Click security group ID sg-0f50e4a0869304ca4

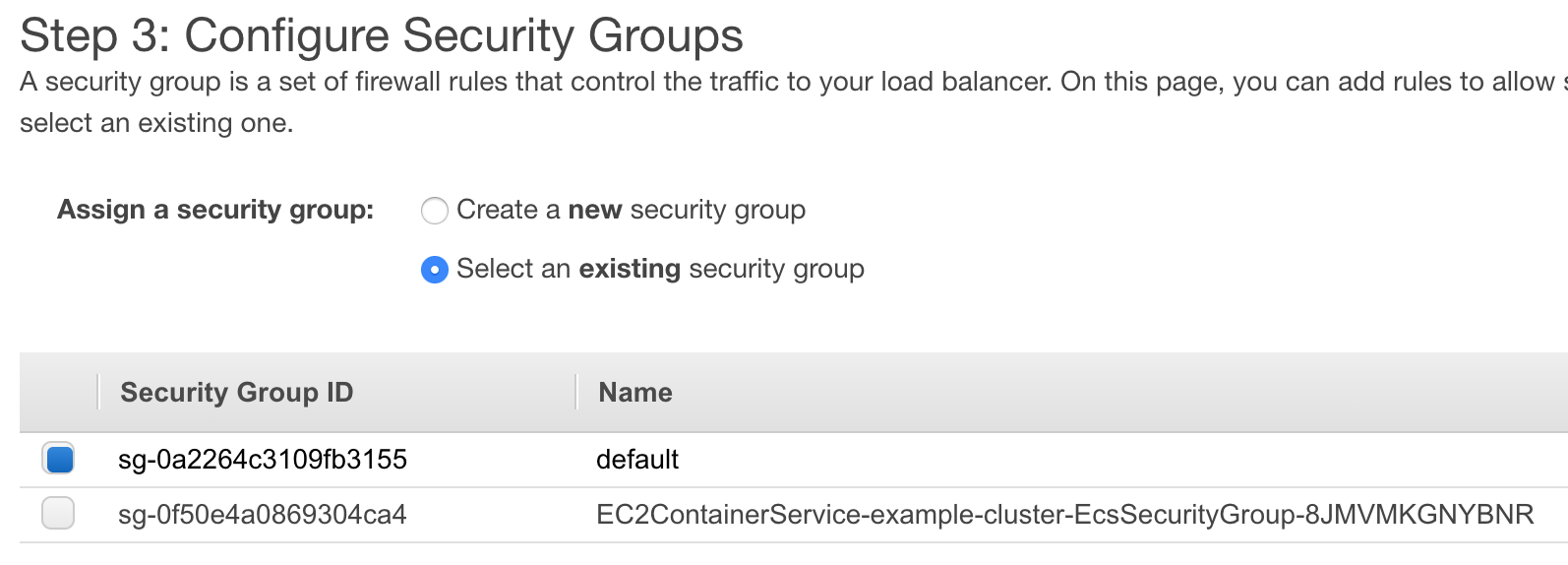(x=262, y=515)
